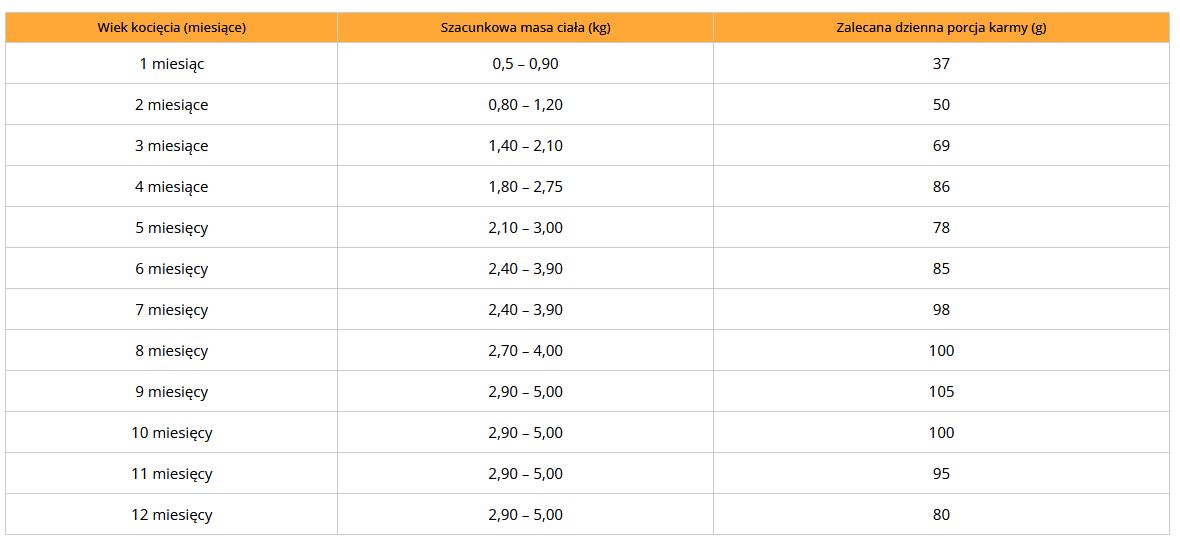
Task: Select the "5 miesięcy" row label
Action: [171, 228]
